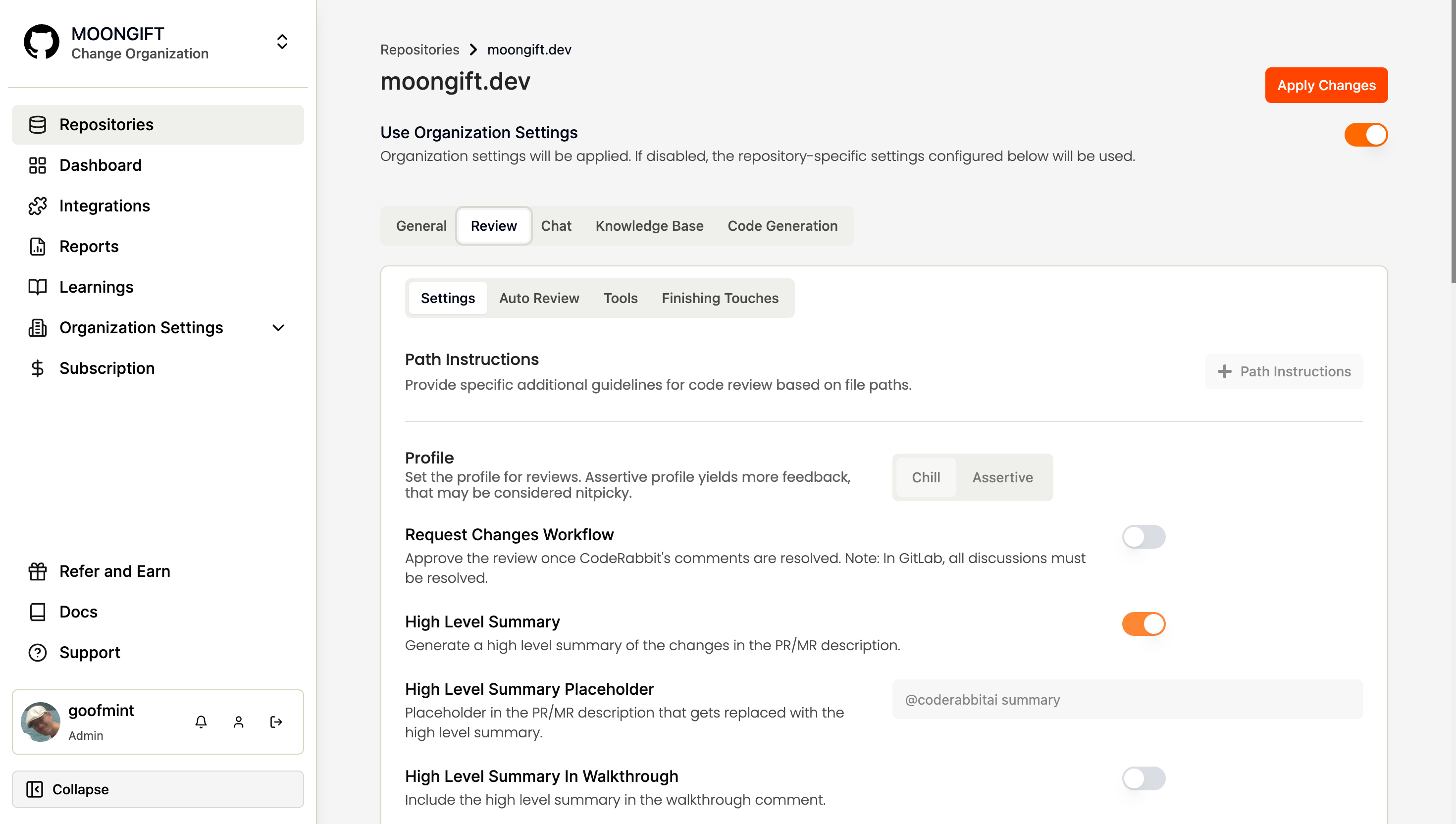
Task: Click the Dashboard grid icon
Action: tap(37, 165)
